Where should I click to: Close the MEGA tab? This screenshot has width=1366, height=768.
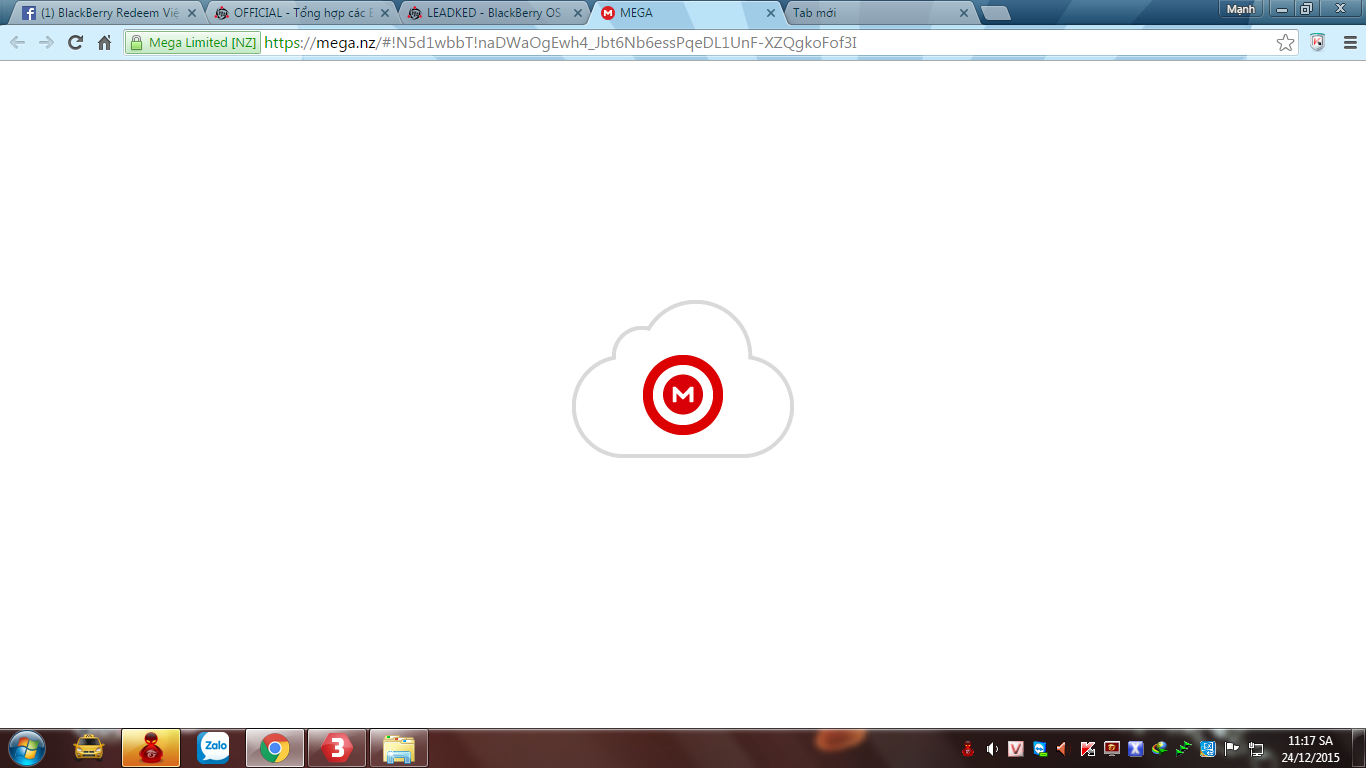click(771, 13)
